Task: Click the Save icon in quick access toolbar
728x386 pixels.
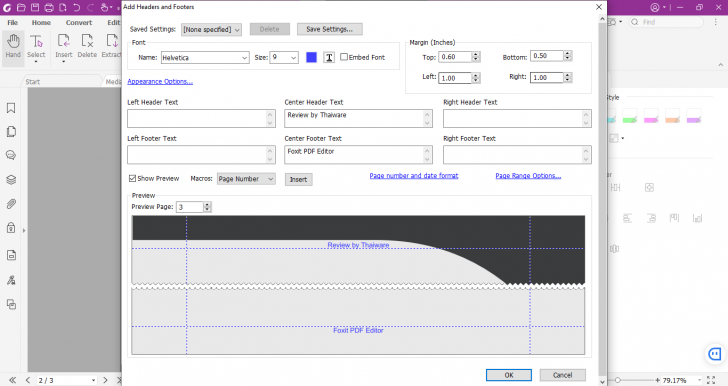Action: click(35, 7)
